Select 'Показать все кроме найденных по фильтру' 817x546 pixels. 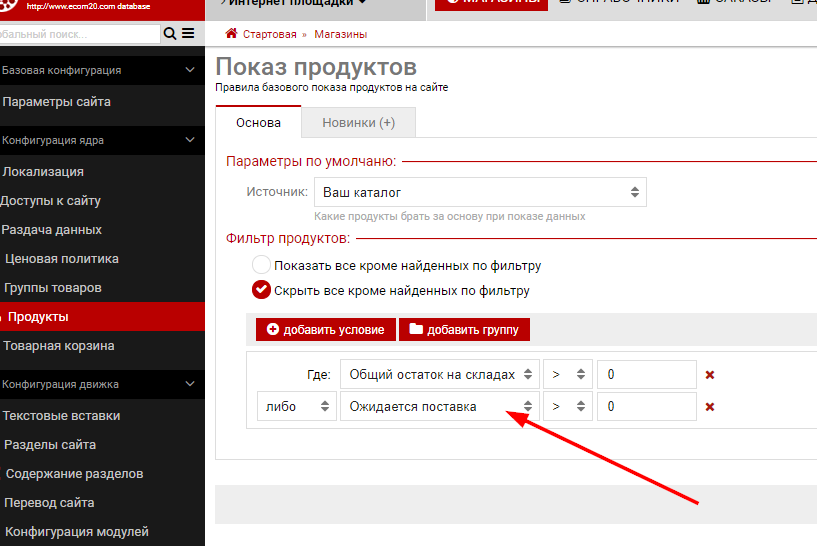(x=261, y=265)
